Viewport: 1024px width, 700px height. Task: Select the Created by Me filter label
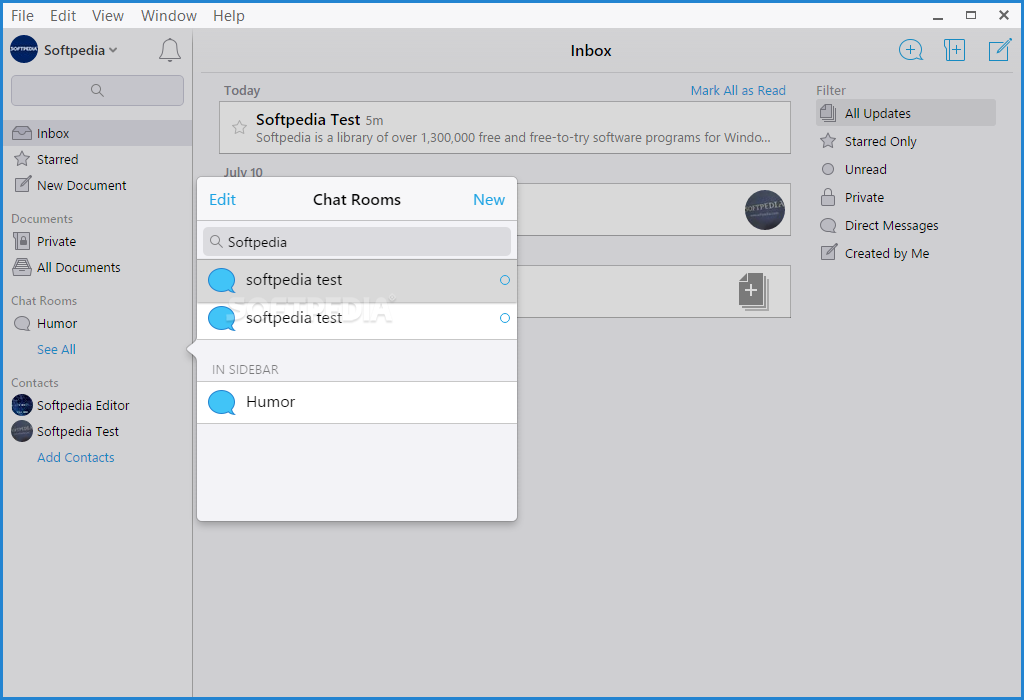[x=887, y=253]
